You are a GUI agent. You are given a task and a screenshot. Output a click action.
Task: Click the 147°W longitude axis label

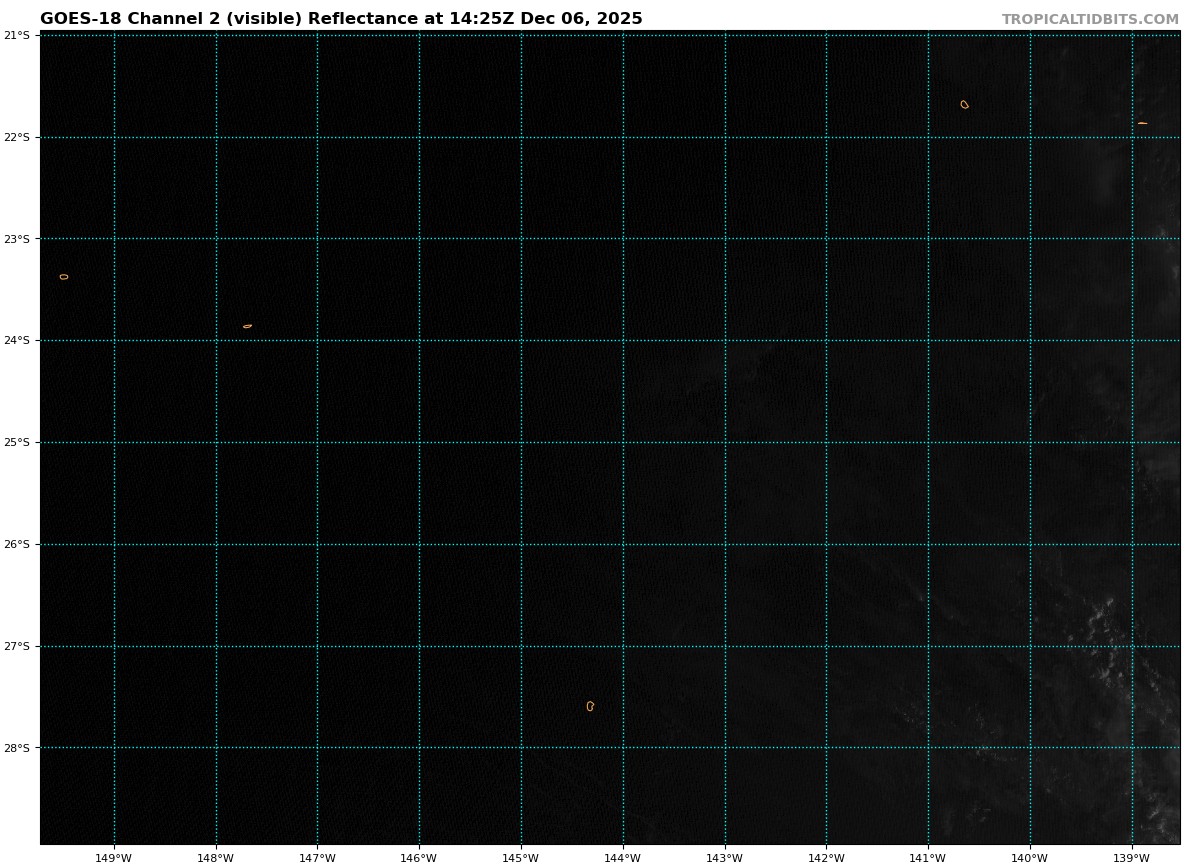317,858
